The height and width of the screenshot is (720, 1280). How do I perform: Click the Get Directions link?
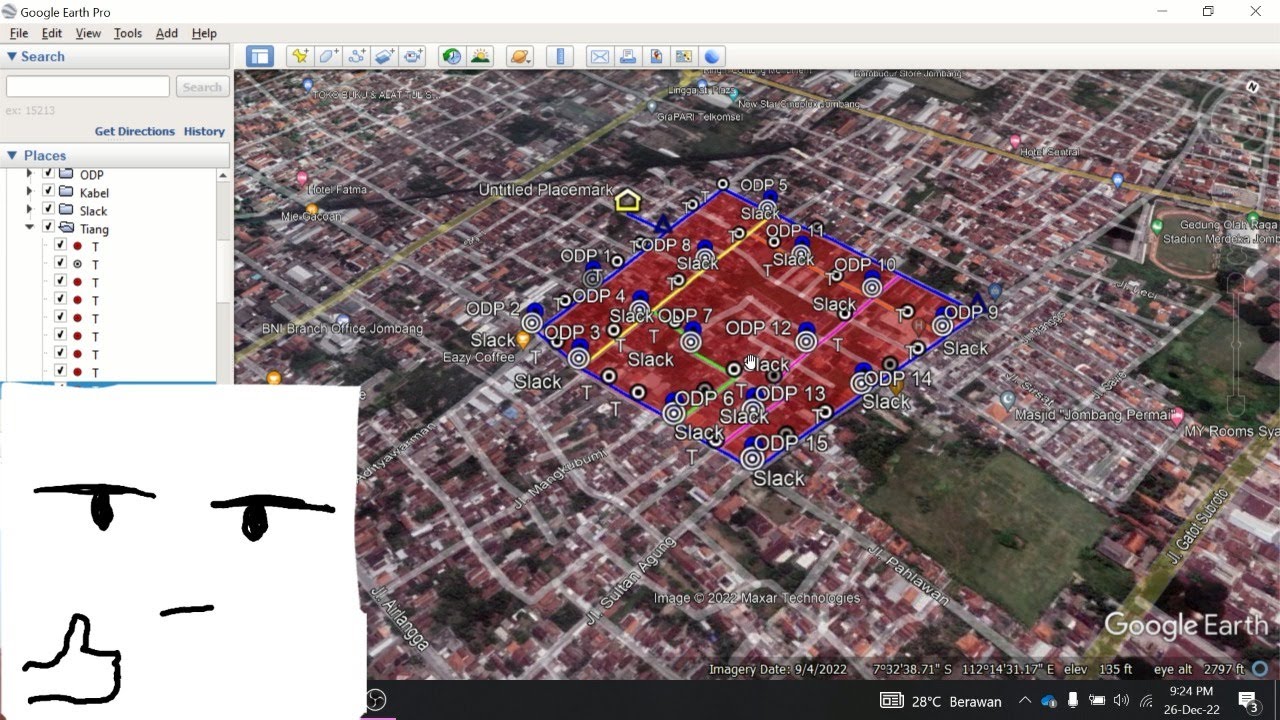tap(135, 131)
